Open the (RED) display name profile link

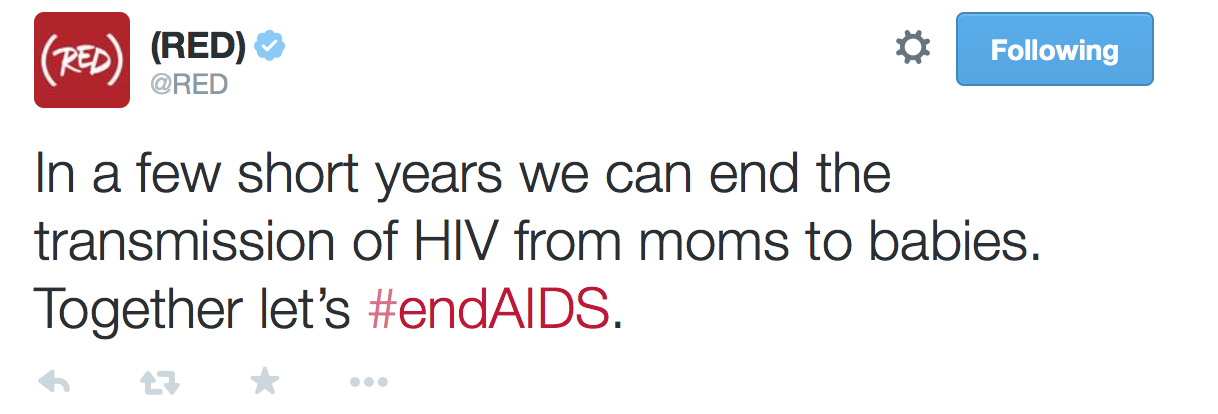[x=197, y=47]
